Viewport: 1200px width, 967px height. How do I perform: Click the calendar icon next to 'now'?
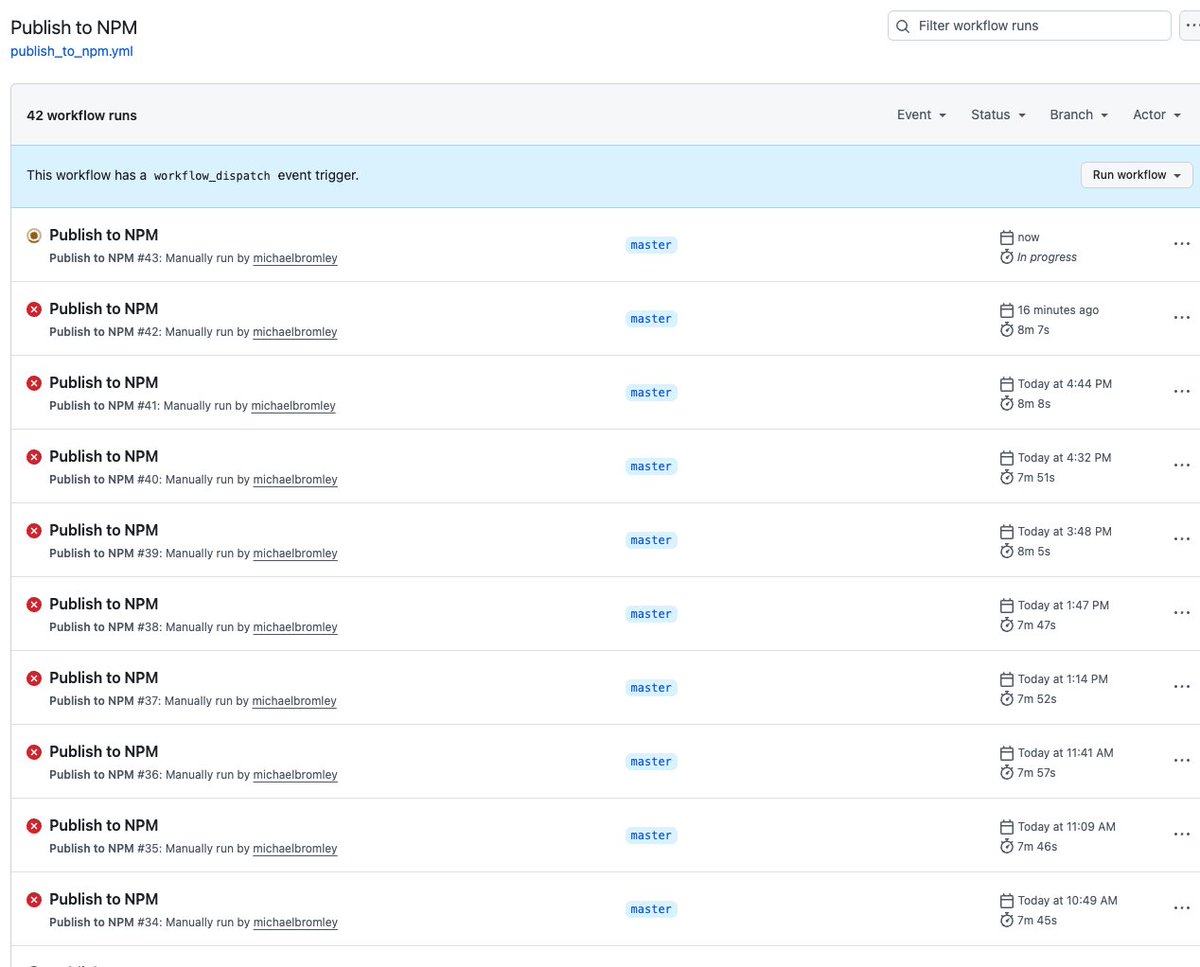[1007, 238]
